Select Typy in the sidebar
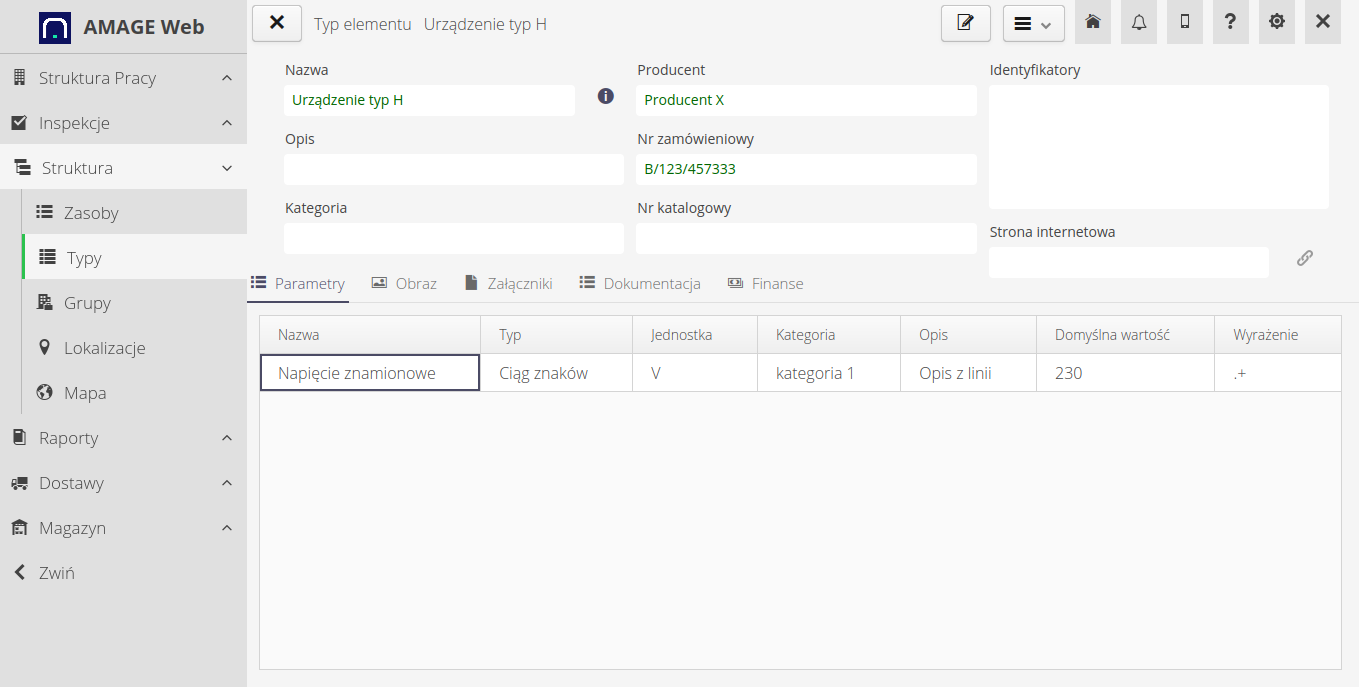 click(134, 257)
